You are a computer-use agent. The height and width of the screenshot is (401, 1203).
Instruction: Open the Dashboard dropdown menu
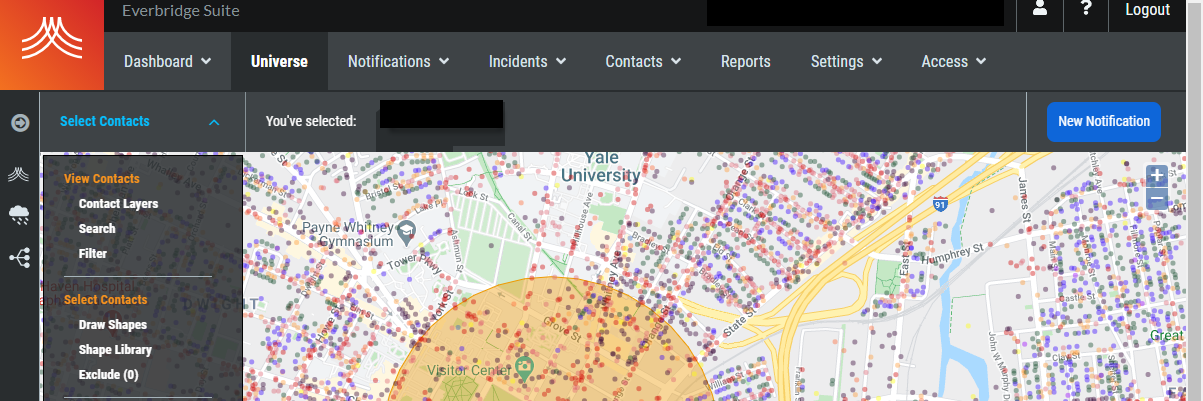167,61
